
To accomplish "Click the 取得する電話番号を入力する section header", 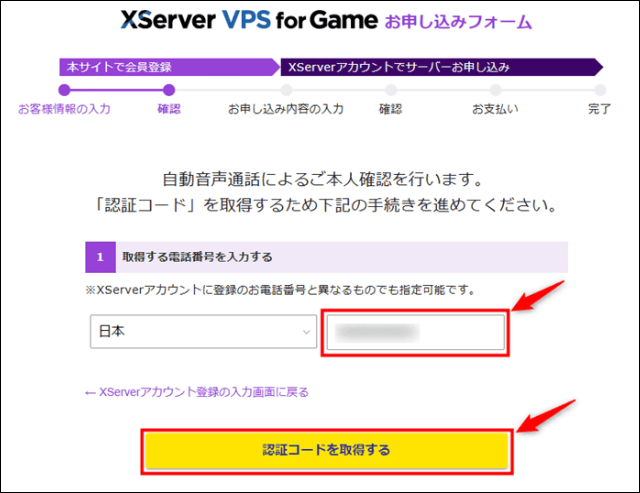I will pyautogui.click(x=327, y=257).
